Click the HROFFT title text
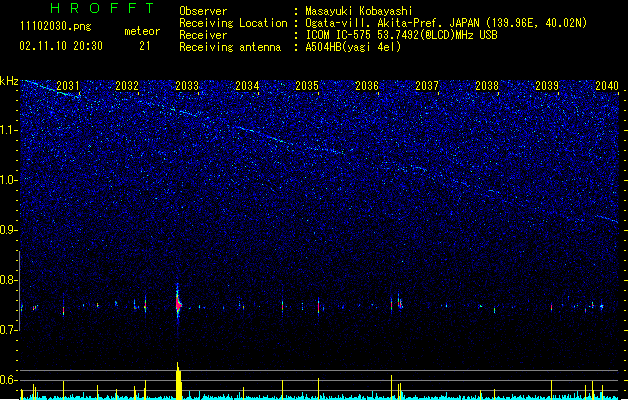This screenshot has height=400, width=629. pos(102,8)
